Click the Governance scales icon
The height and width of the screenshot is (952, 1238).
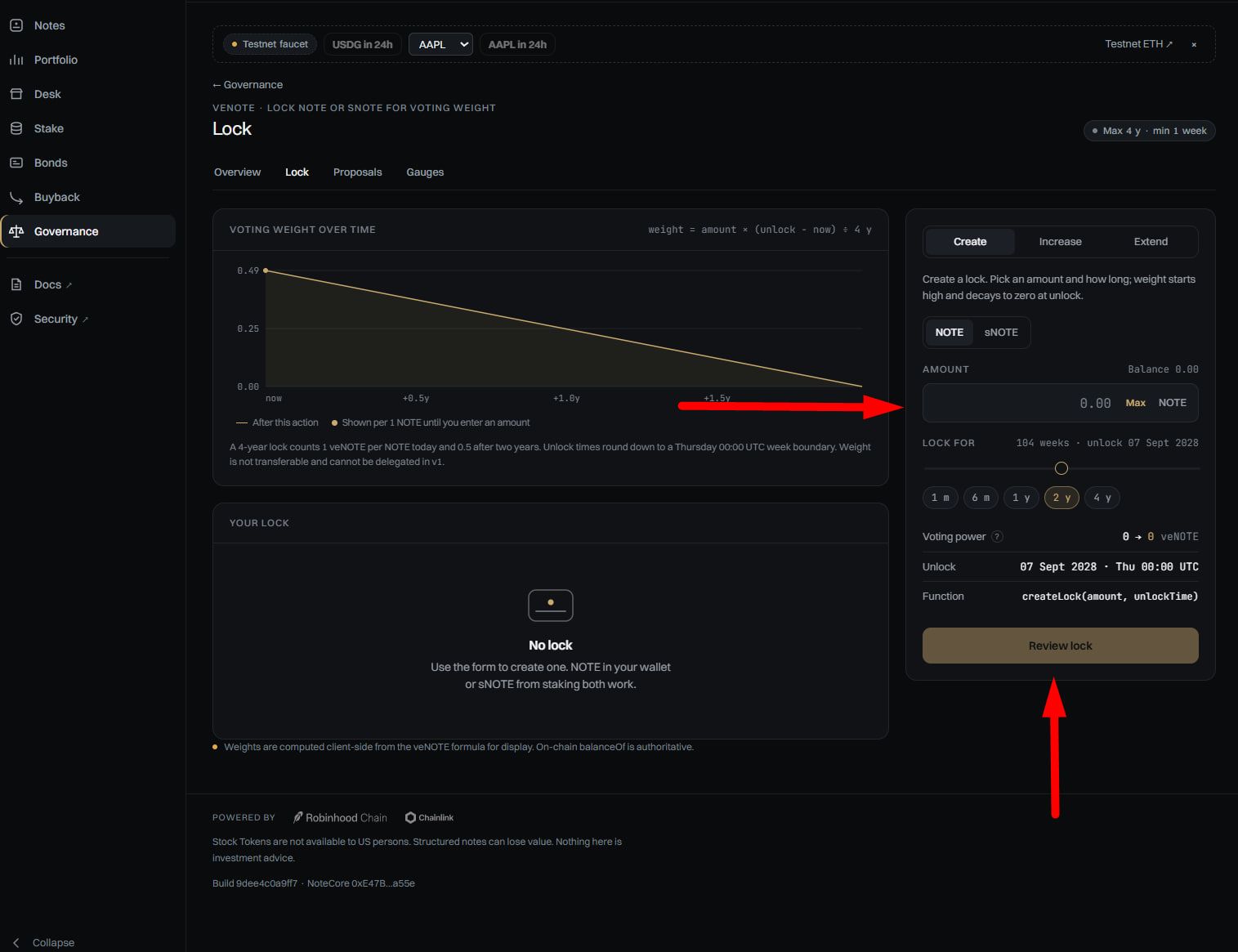16,231
